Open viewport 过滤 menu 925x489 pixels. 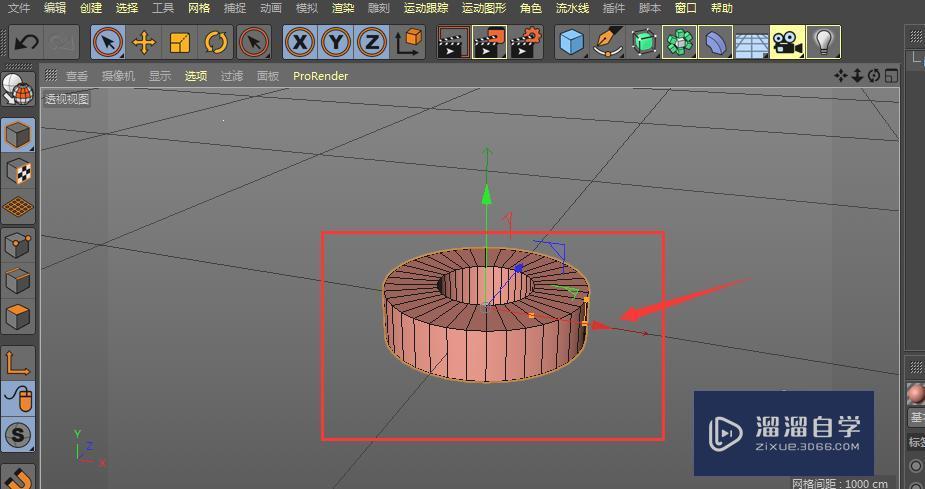click(x=232, y=76)
